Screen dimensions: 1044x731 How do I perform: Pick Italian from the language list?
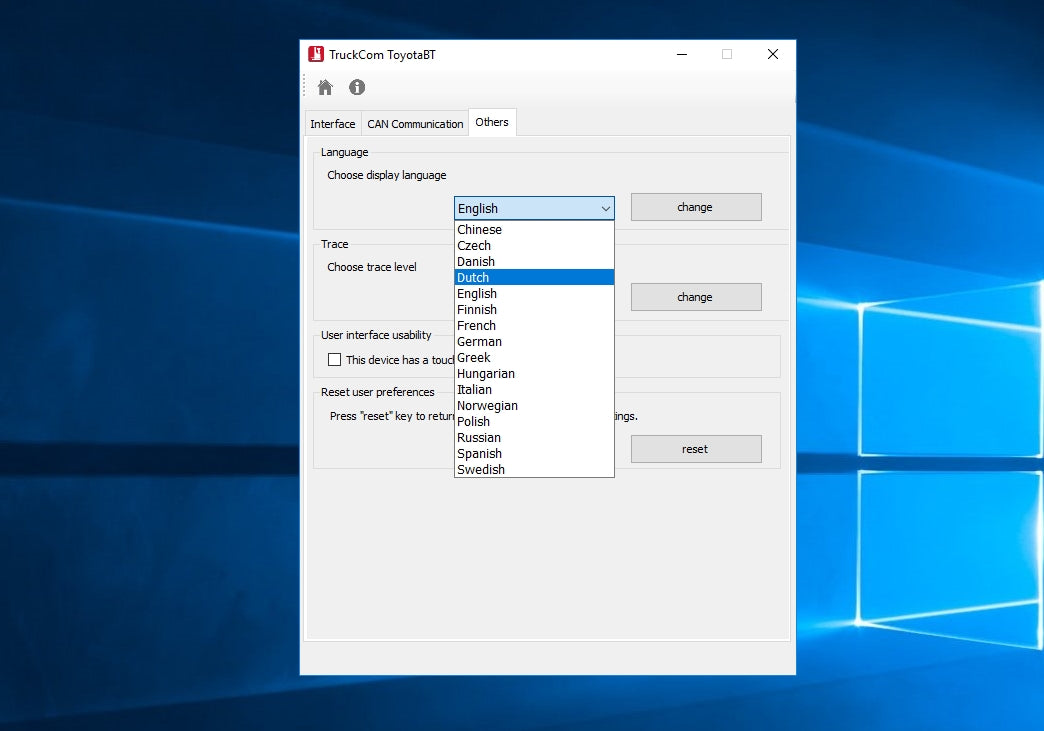point(534,390)
